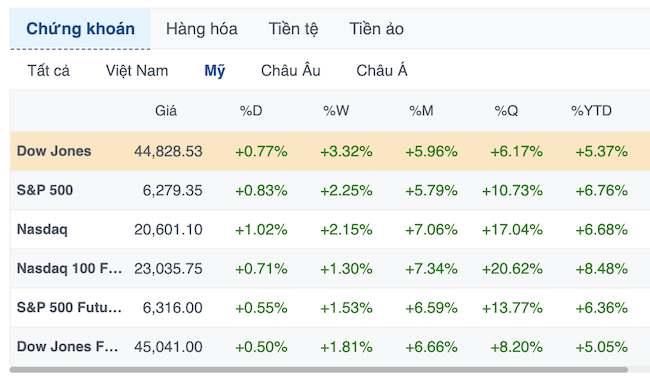Select the Mỹ market filter
The width and height of the screenshot is (650, 384).
coord(215,70)
